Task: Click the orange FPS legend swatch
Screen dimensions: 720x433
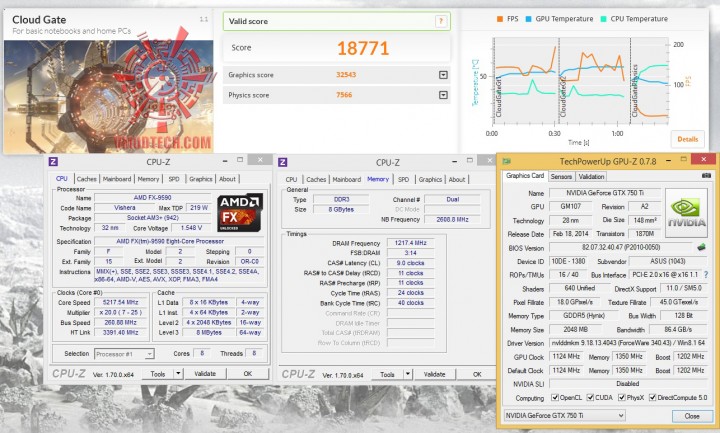Action: [x=500, y=19]
